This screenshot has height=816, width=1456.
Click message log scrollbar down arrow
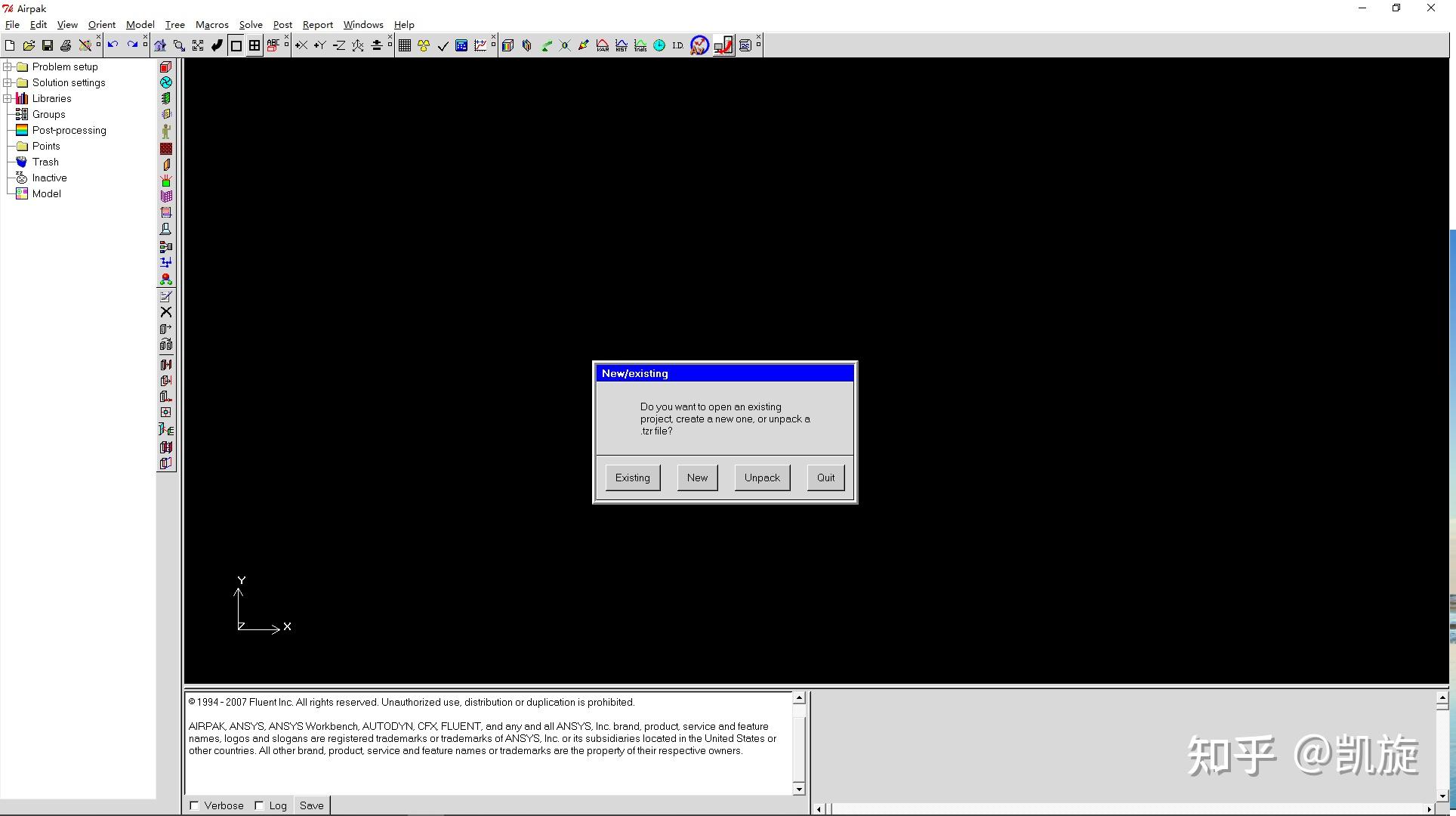coord(799,789)
